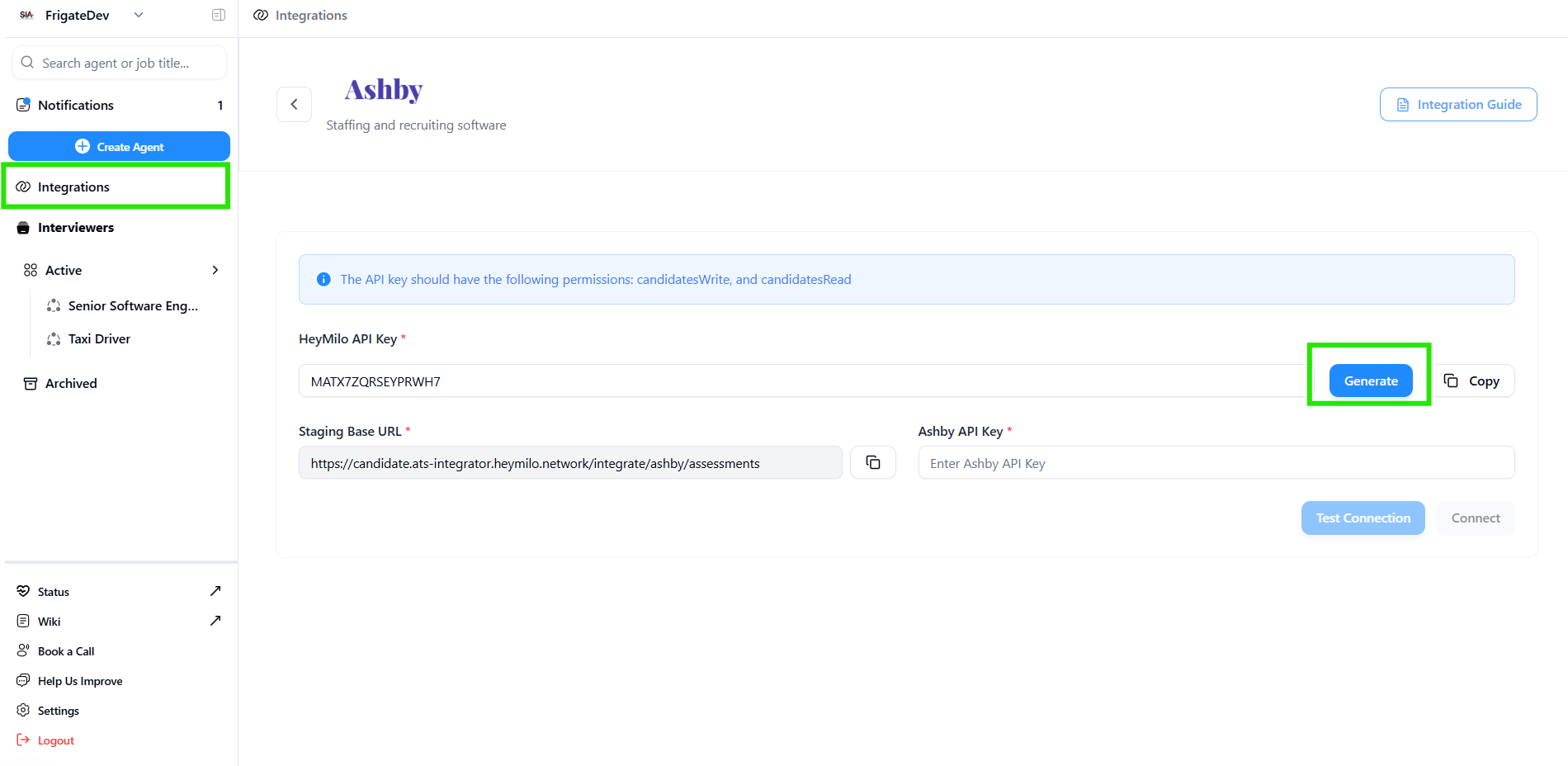Viewport: 1568px width, 766px height.
Task: Click the Settings gear icon
Action: click(23, 711)
